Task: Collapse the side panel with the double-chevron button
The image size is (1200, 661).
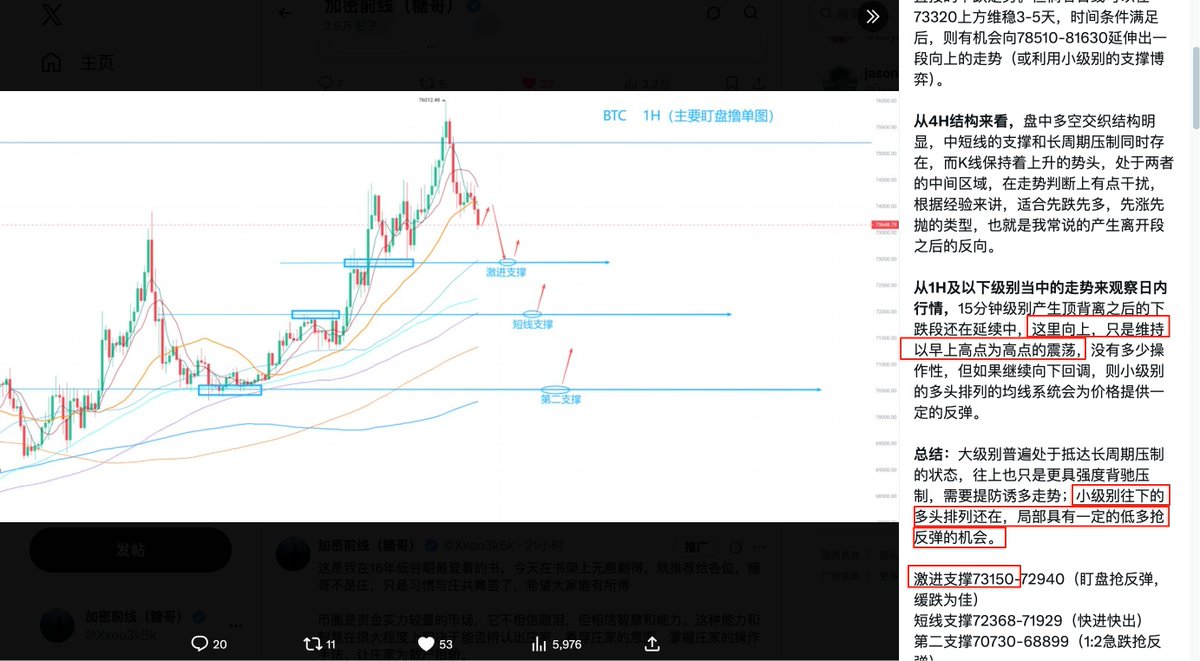Action: (x=872, y=17)
